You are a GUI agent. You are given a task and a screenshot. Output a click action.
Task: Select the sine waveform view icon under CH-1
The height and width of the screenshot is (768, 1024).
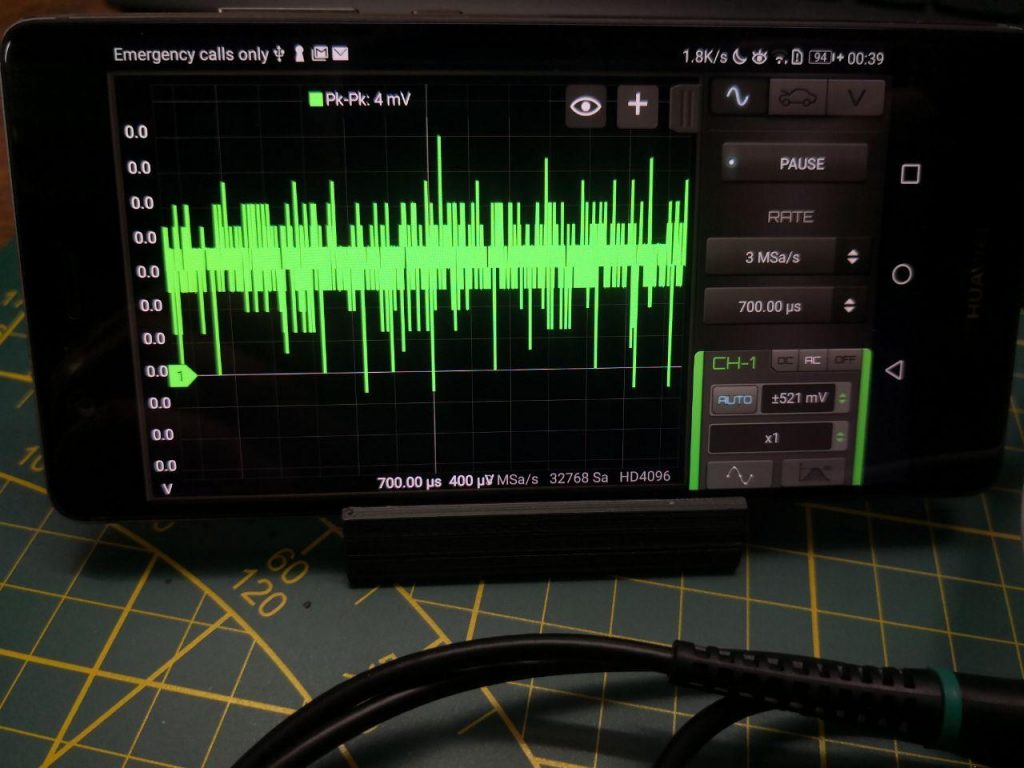(x=740, y=473)
